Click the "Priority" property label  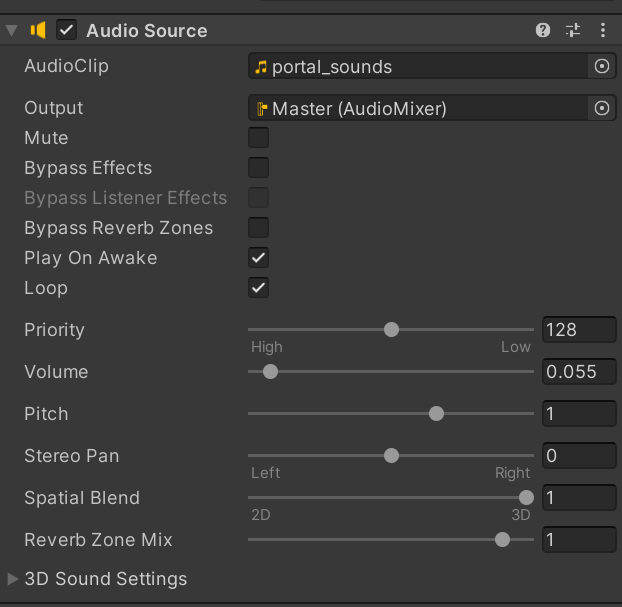tap(54, 330)
